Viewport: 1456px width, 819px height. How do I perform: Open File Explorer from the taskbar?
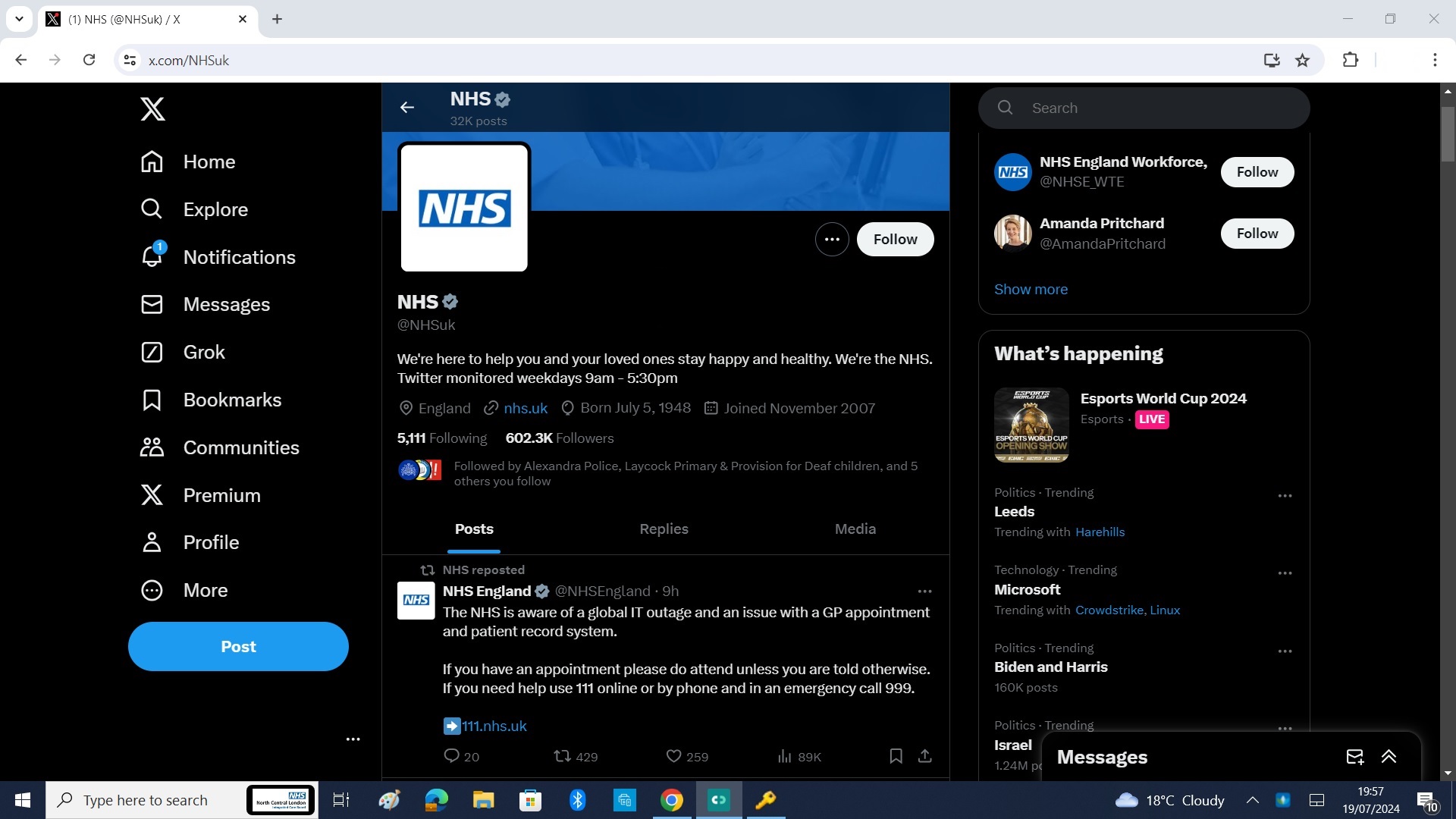(x=483, y=800)
